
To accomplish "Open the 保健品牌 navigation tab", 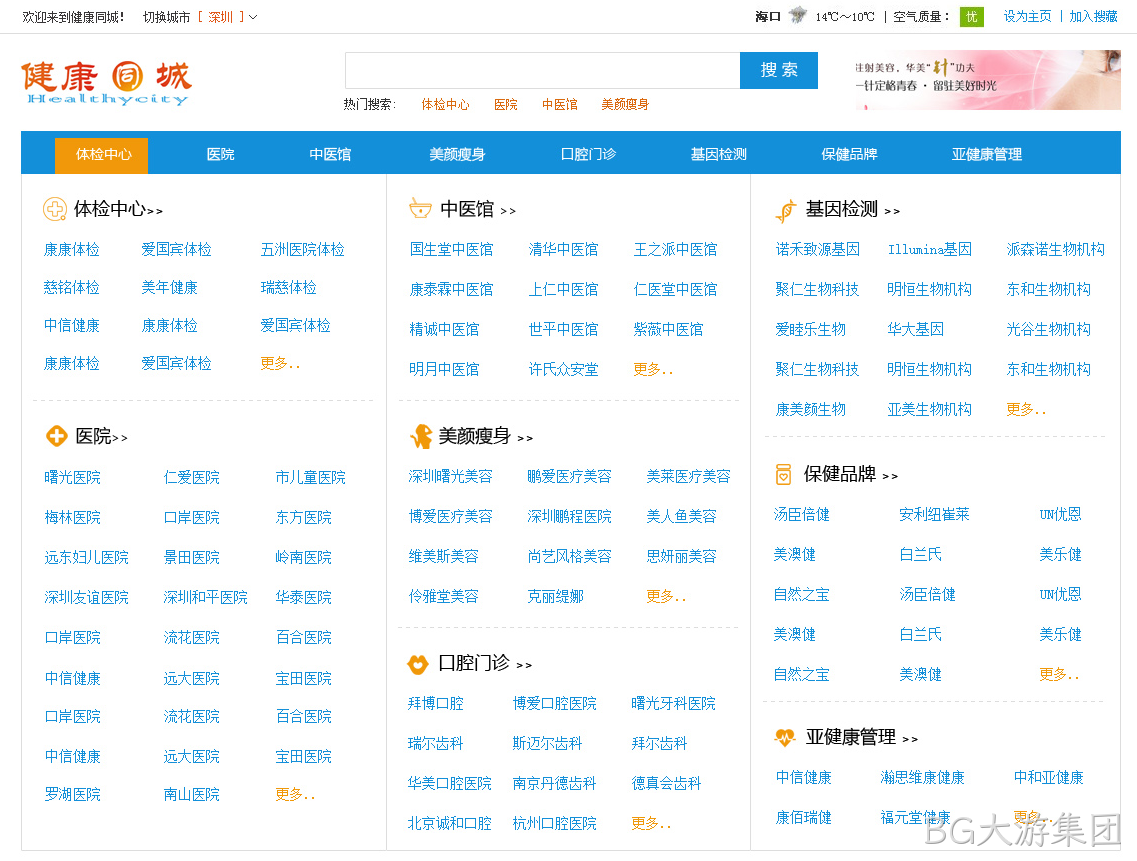I will tap(849, 155).
